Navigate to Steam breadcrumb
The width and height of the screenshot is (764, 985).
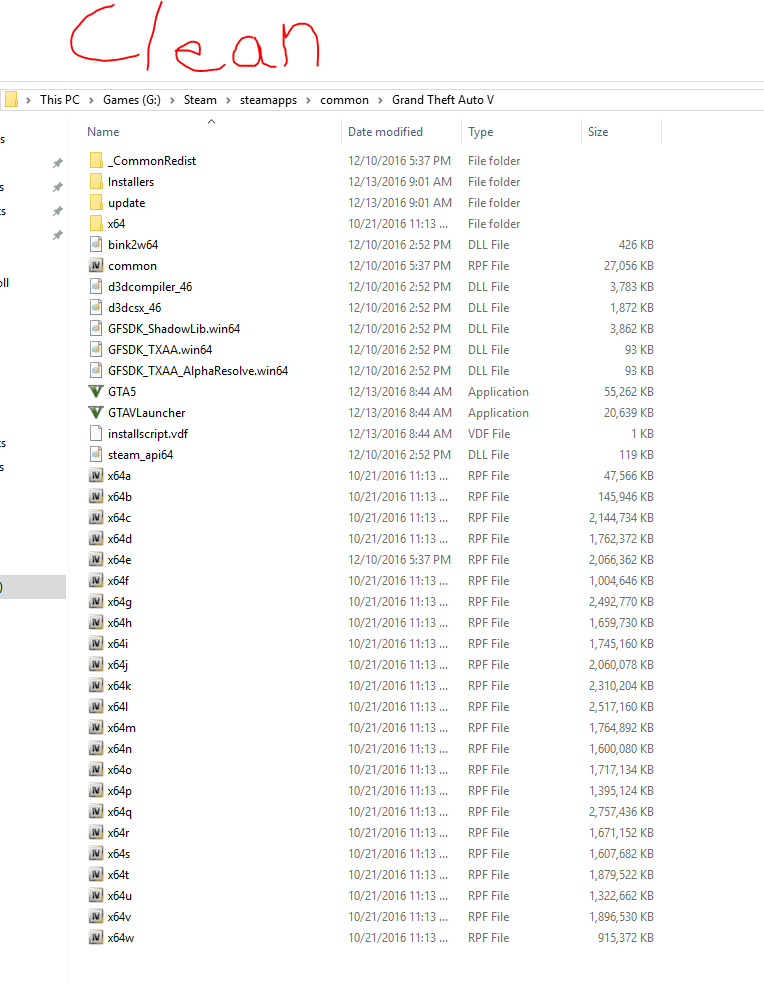[200, 100]
